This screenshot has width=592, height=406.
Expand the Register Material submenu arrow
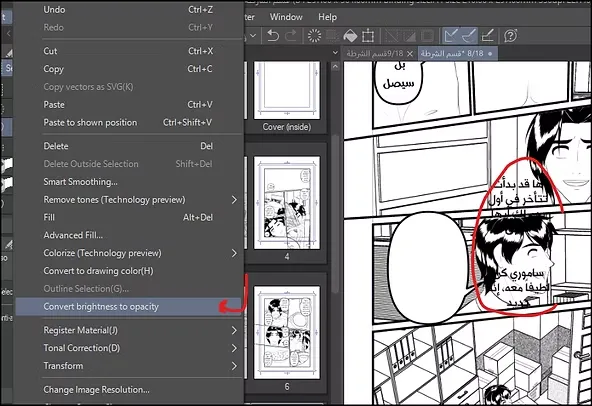[234, 330]
